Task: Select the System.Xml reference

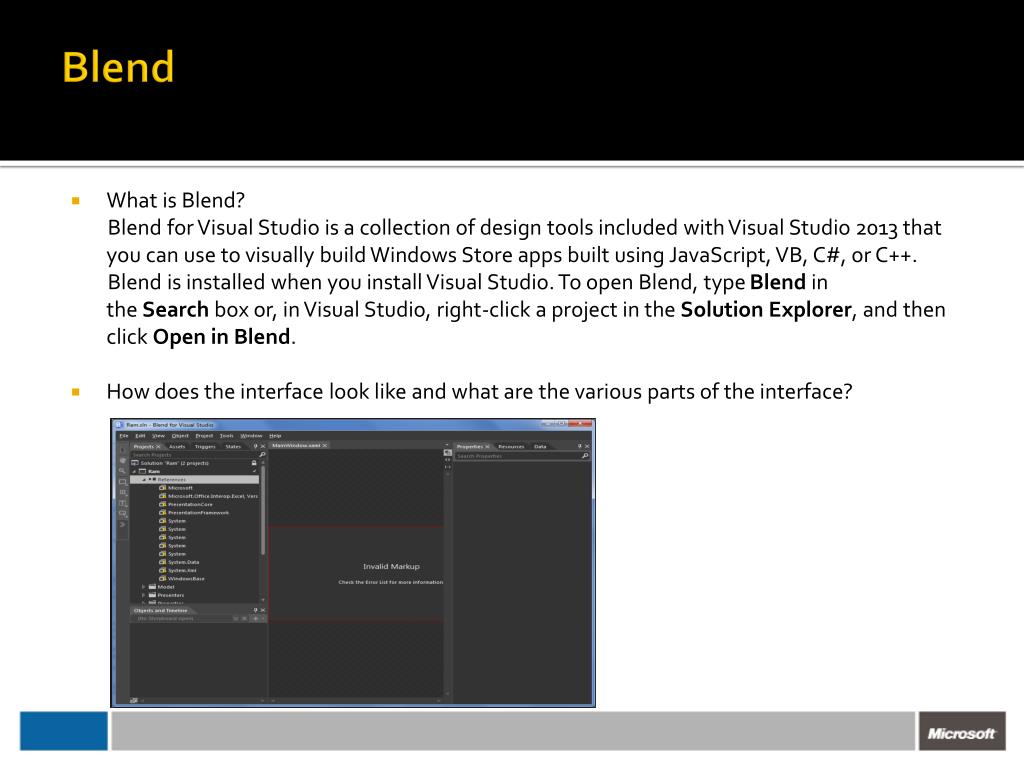Action: 182,570
